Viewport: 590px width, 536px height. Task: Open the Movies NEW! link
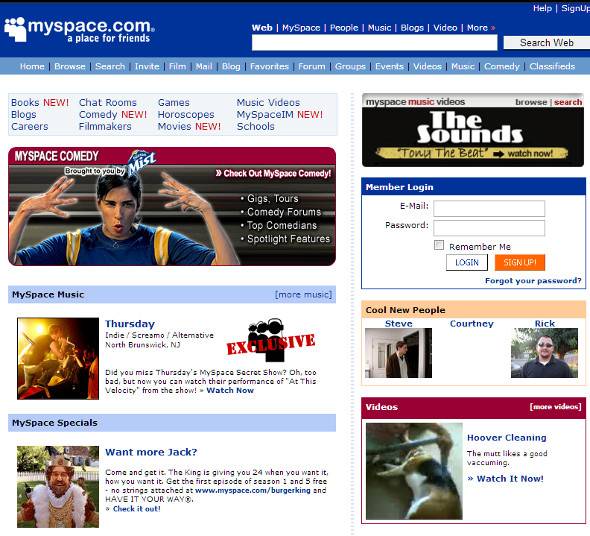pyautogui.click(x=189, y=126)
